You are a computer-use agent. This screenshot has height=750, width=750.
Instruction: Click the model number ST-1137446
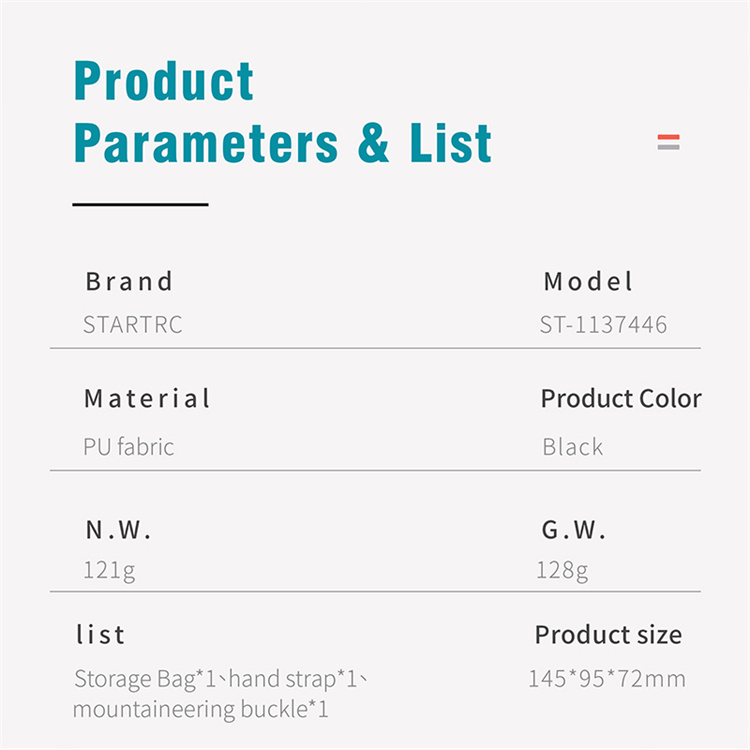[603, 326]
